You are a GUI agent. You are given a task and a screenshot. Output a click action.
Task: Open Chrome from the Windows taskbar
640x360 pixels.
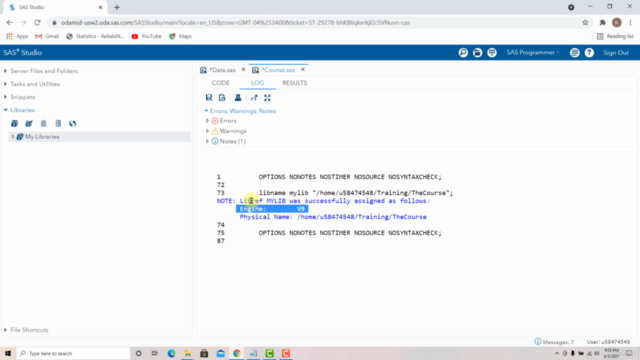tap(237, 353)
